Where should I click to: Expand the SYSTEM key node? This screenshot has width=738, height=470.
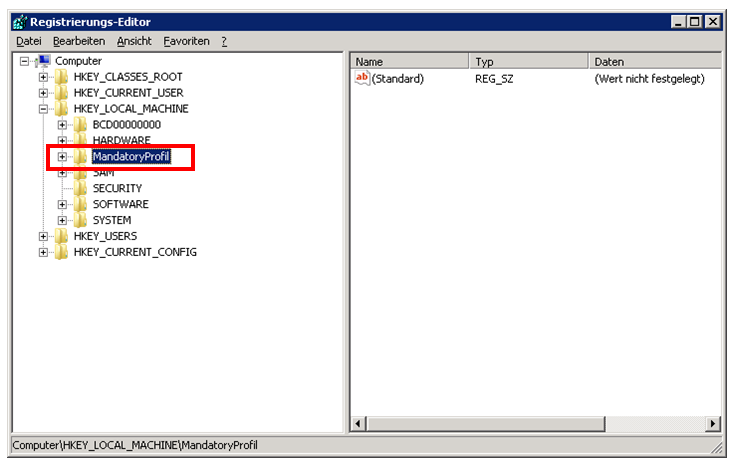pyautogui.click(x=62, y=220)
